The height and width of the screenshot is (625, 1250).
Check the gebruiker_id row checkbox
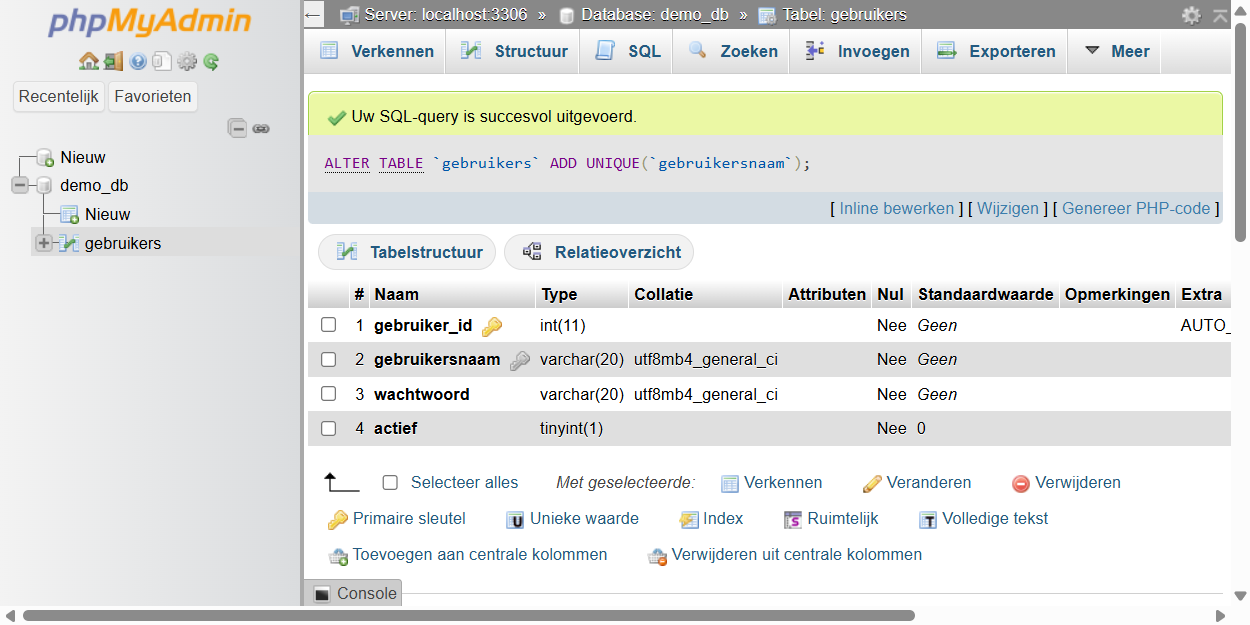pos(328,325)
